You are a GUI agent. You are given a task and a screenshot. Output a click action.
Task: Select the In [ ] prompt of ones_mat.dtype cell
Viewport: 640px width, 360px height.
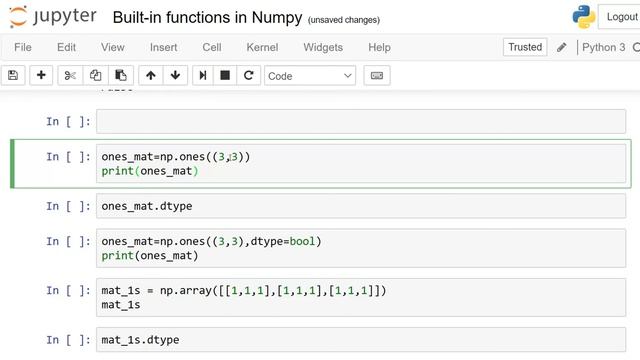[68, 206]
